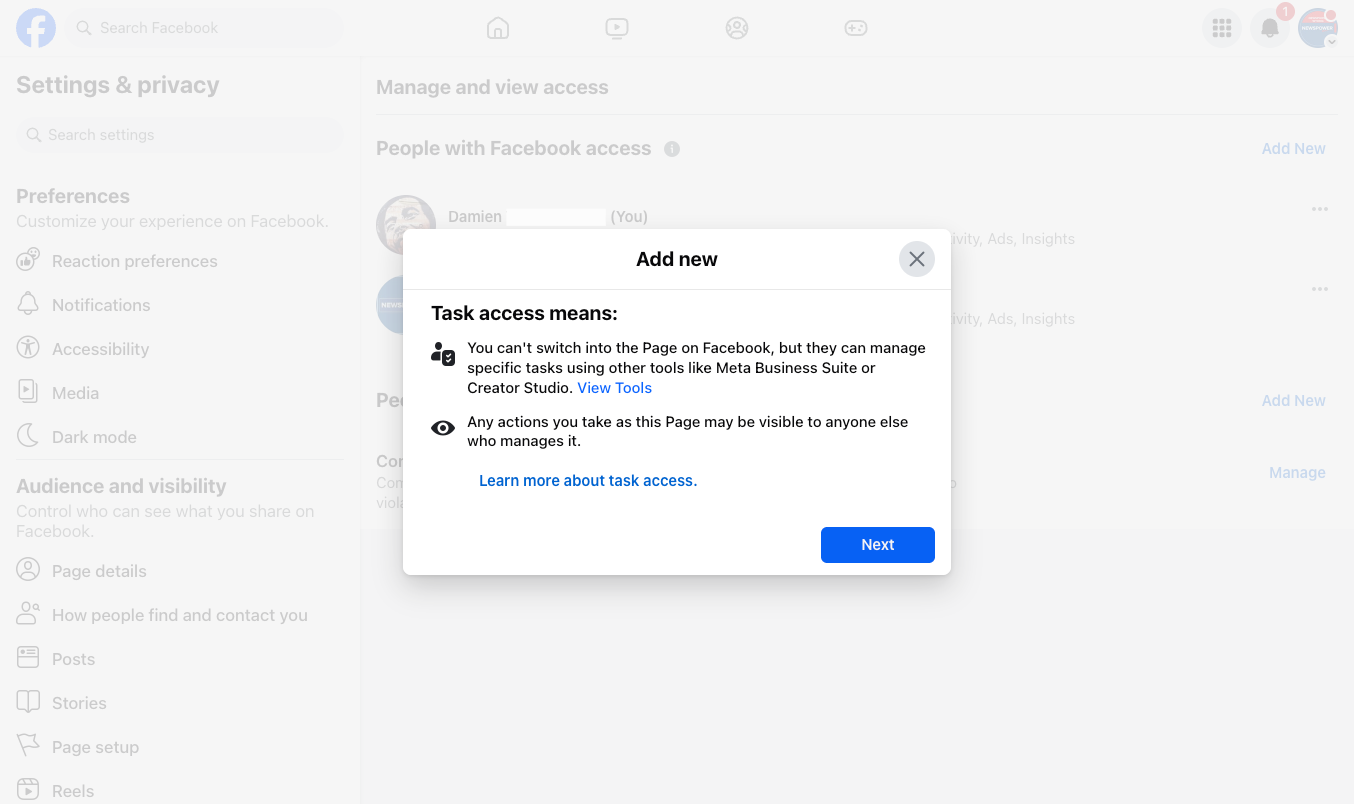Click the Facebook logo icon
Image resolution: width=1354 pixels, height=804 pixels.
click(36, 28)
